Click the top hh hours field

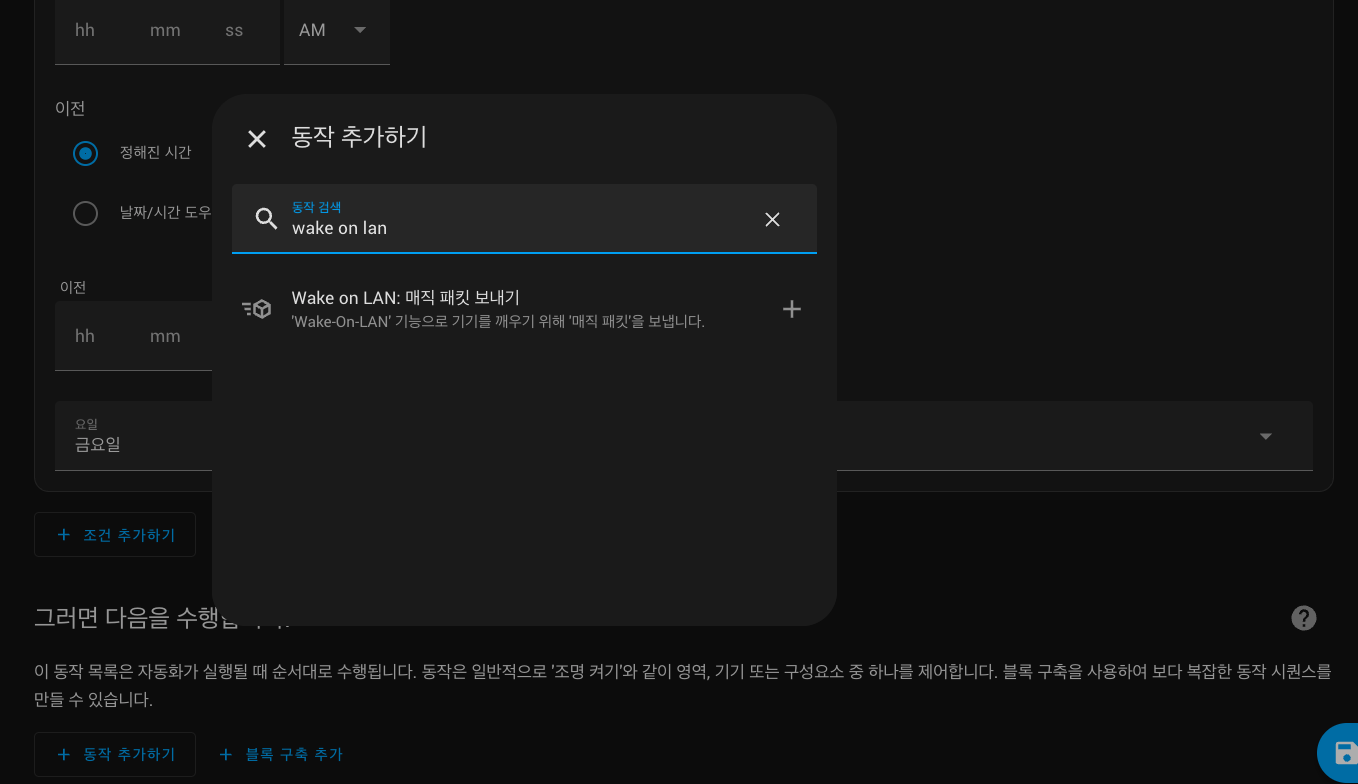click(85, 31)
